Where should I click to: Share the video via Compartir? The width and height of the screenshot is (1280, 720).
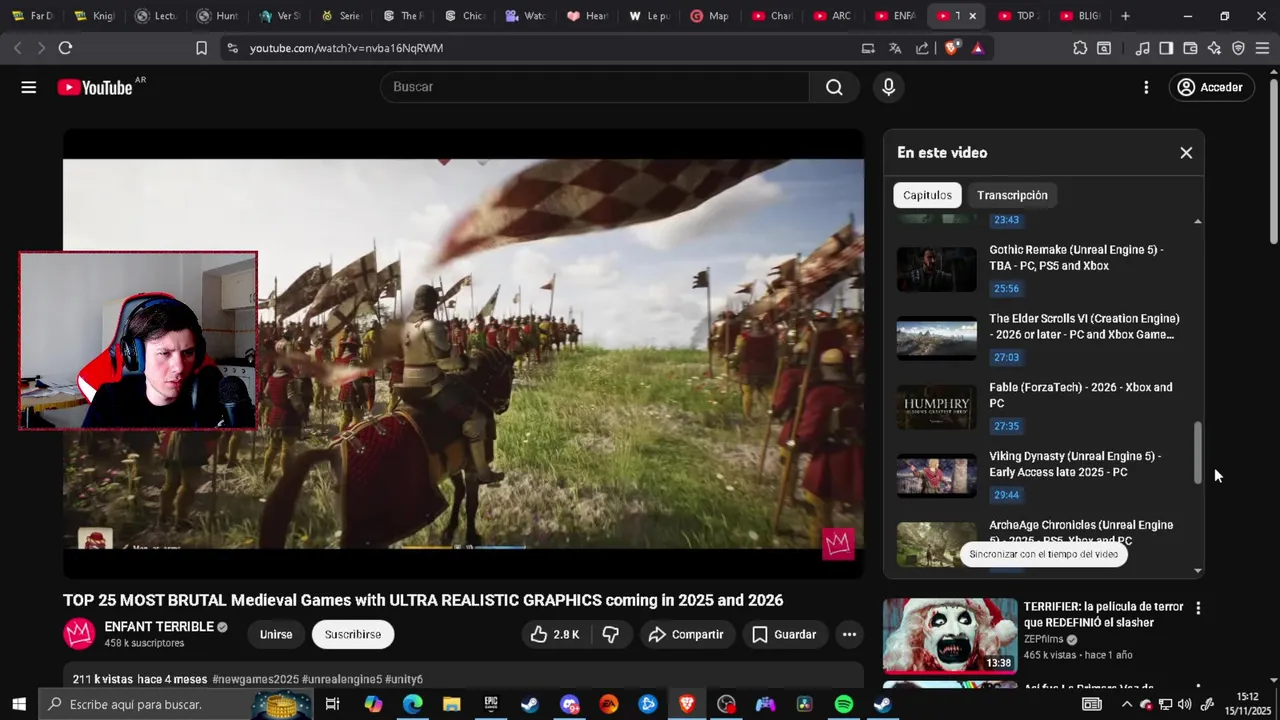tap(686, 634)
